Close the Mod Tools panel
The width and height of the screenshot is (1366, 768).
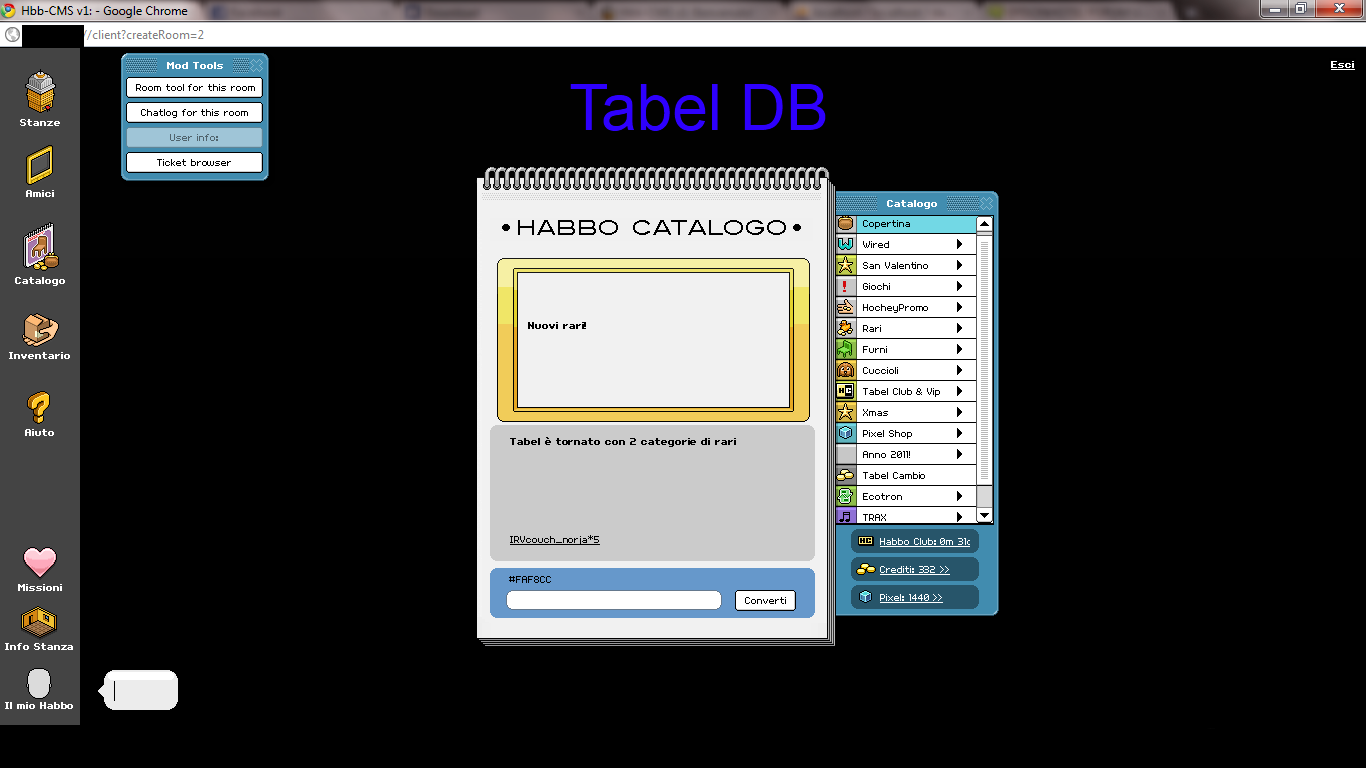pyautogui.click(x=256, y=65)
